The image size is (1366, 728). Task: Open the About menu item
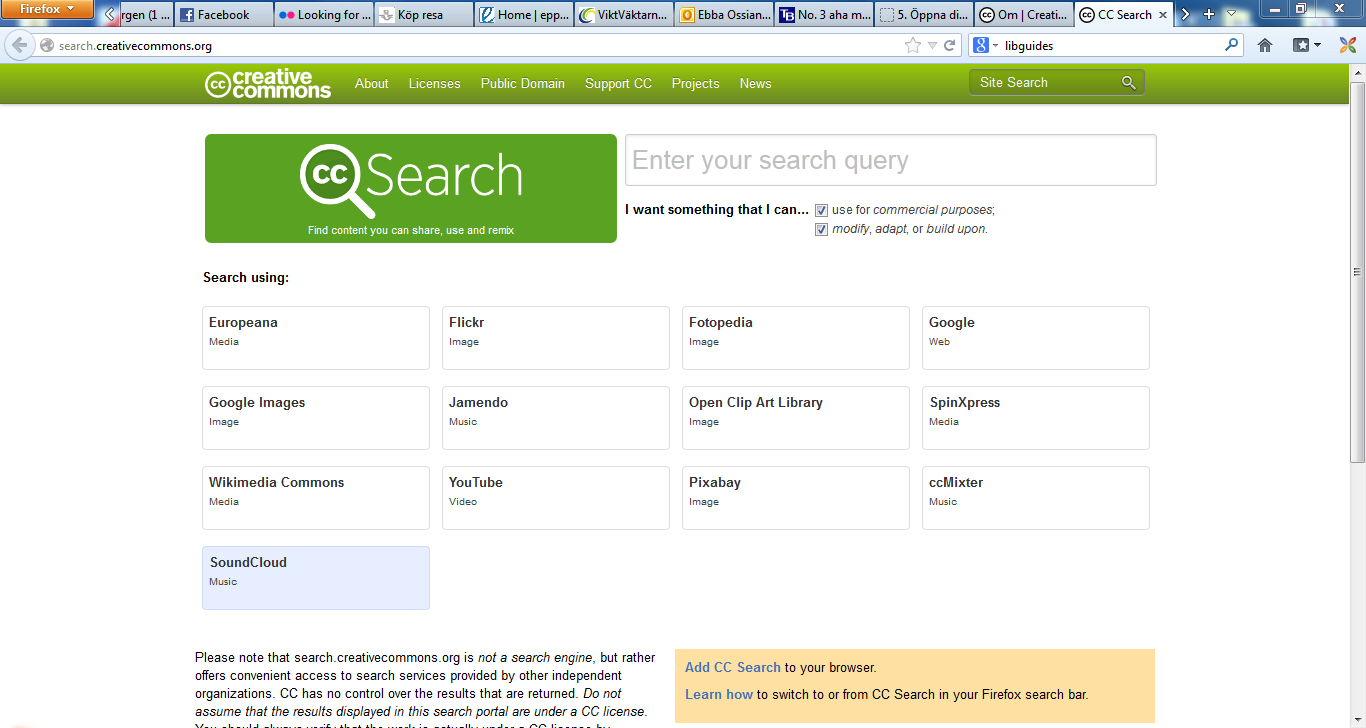coord(371,84)
